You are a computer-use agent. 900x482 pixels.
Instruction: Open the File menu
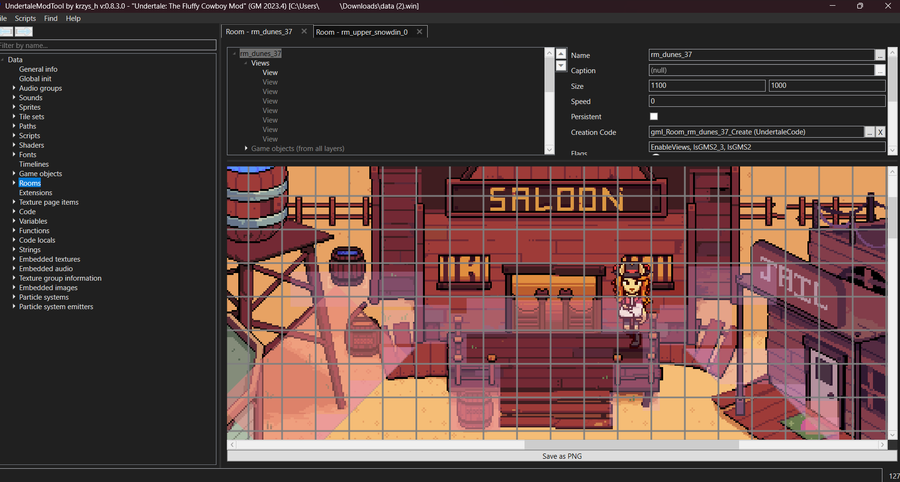point(3,18)
